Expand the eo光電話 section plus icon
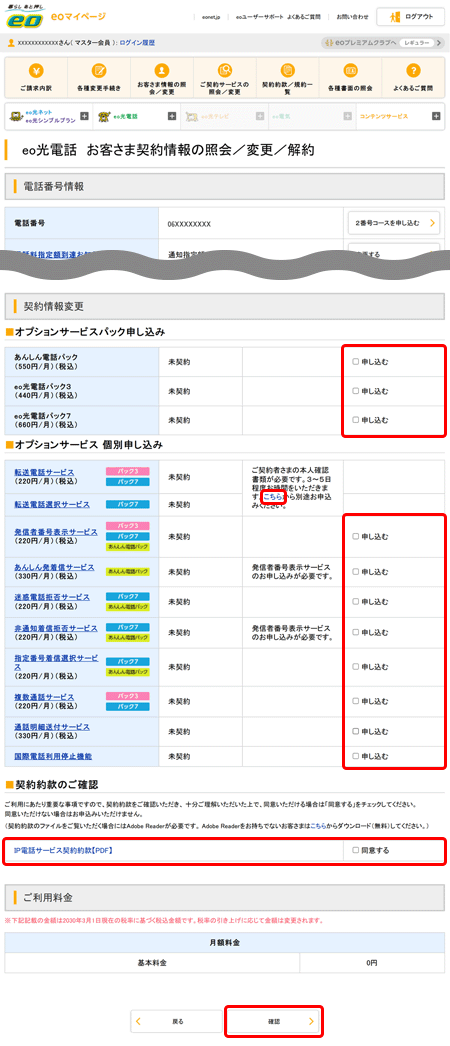The width and height of the screenshot is (450, 1046). point(172,116)
